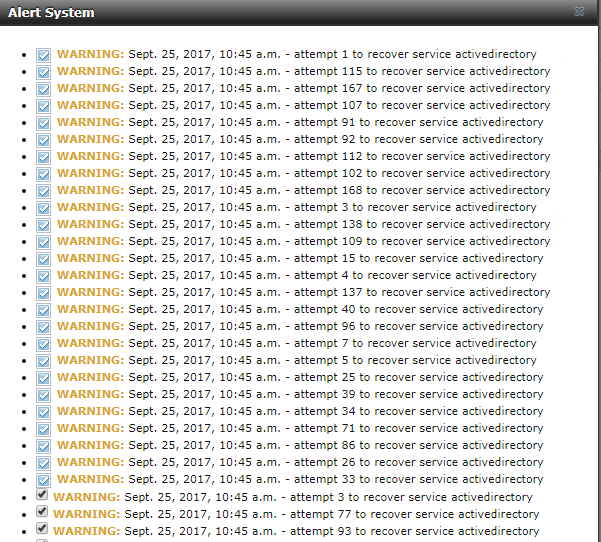Image resolution: width=601 pixels, height=542 pixels.
Task: Uncheck the attempt 77 warning checkbox
Action: (42, 511)
